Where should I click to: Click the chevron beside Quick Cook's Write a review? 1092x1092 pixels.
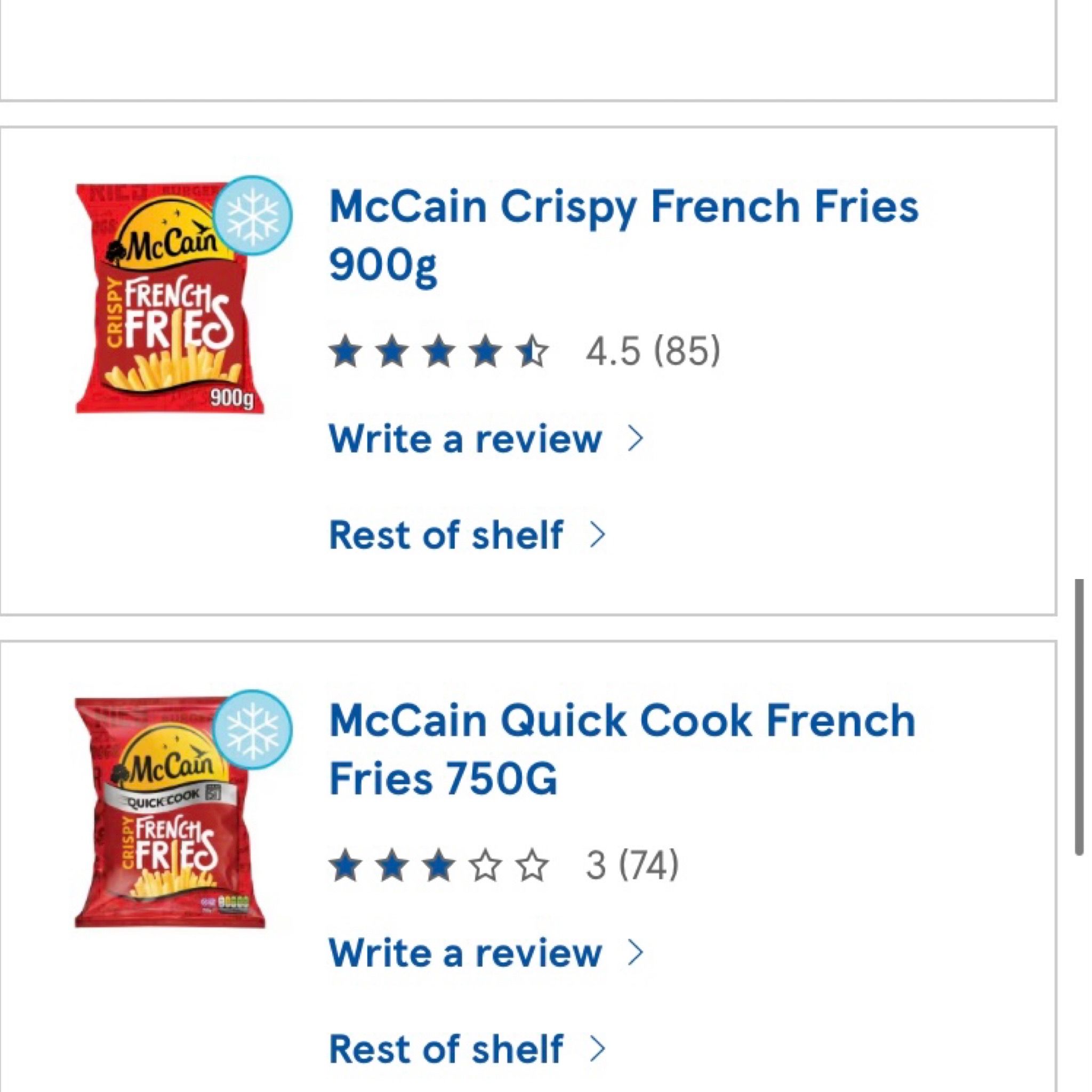[x=635, y=953]
